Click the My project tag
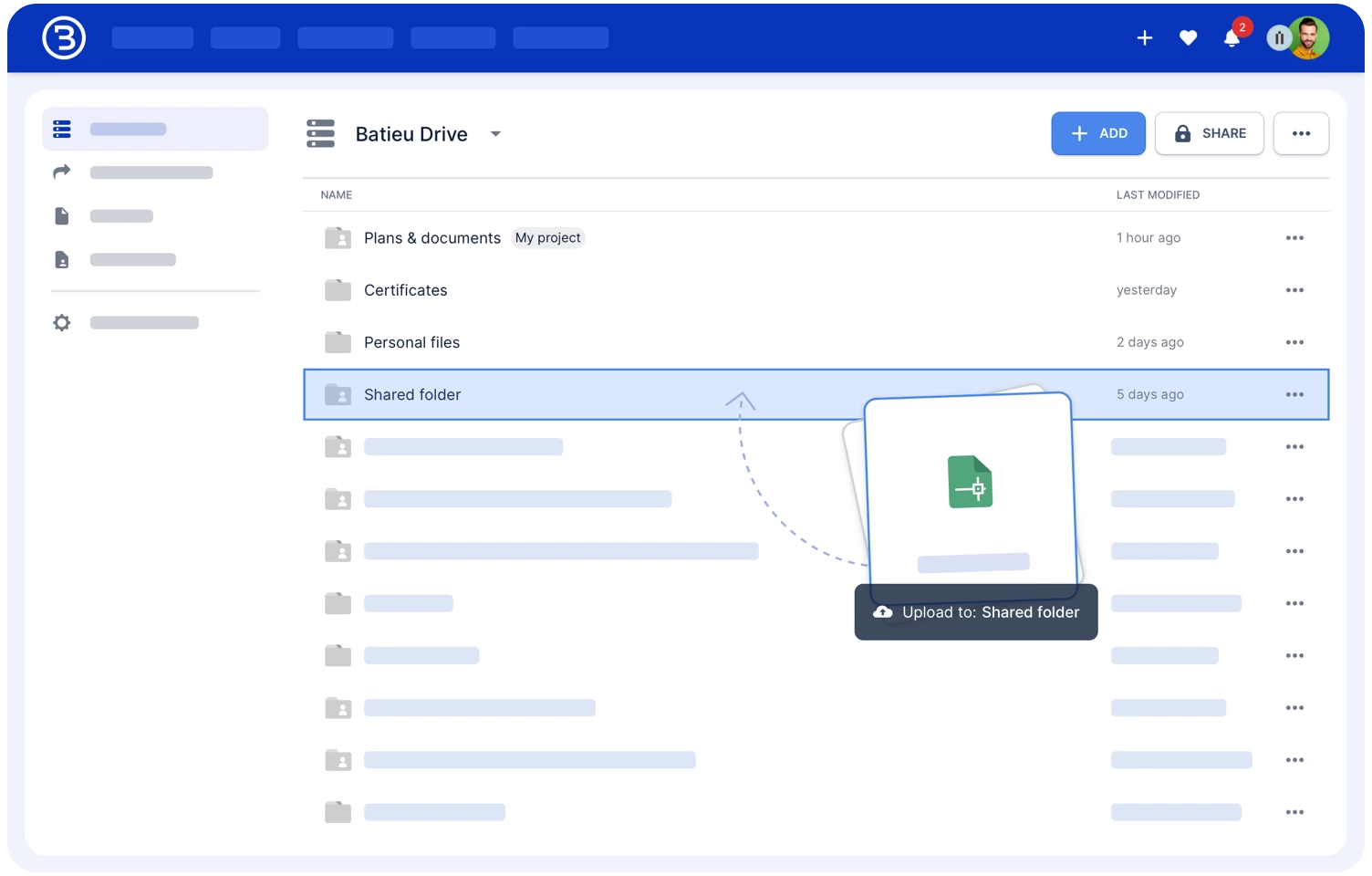1372x876 pixels. point(547,238)
